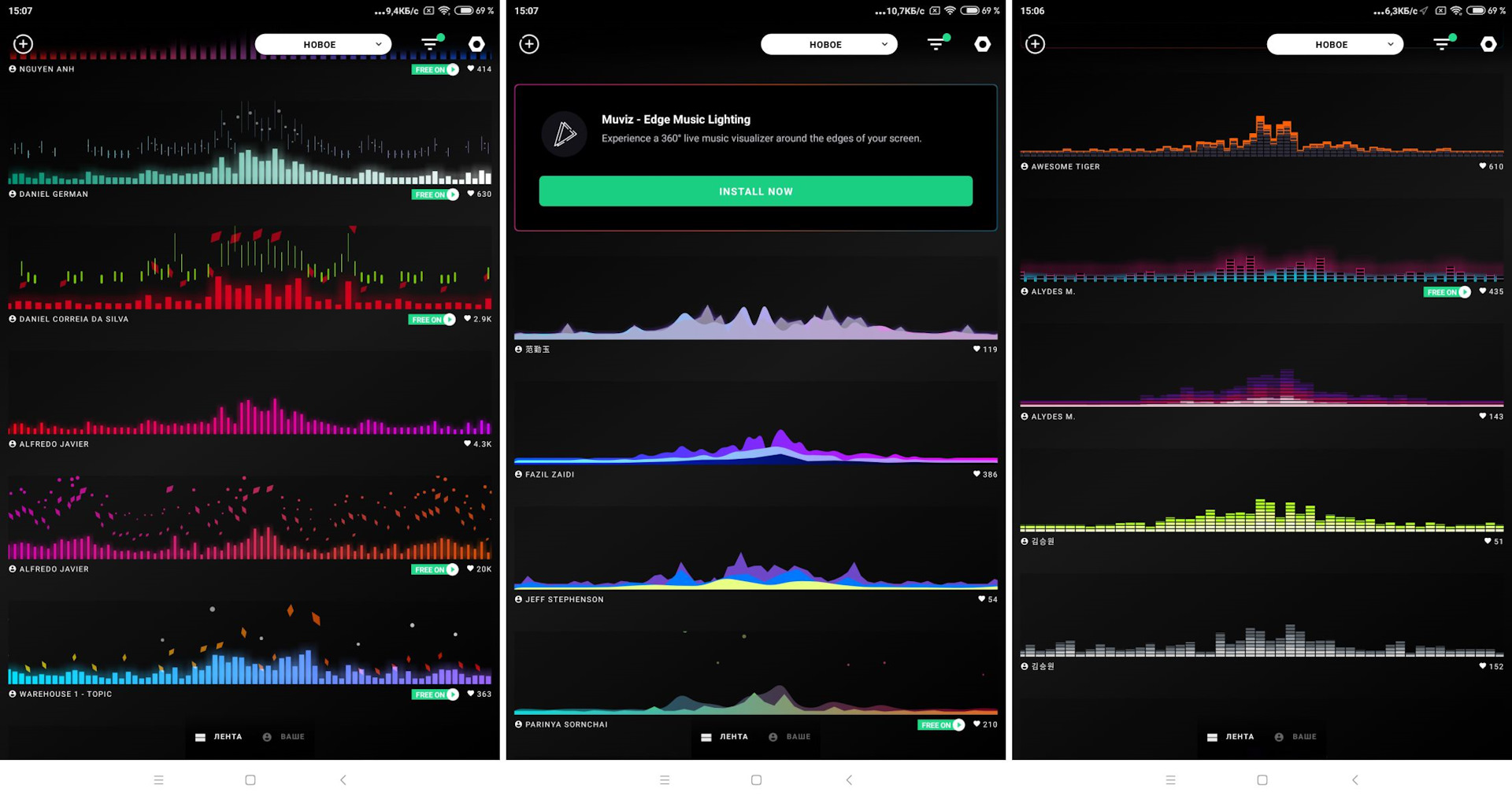This screenshot has height=800, width=1512.
Task: Click FREE ON badge for Warehouse 1 - Topic
Action: tap(435, 694)
